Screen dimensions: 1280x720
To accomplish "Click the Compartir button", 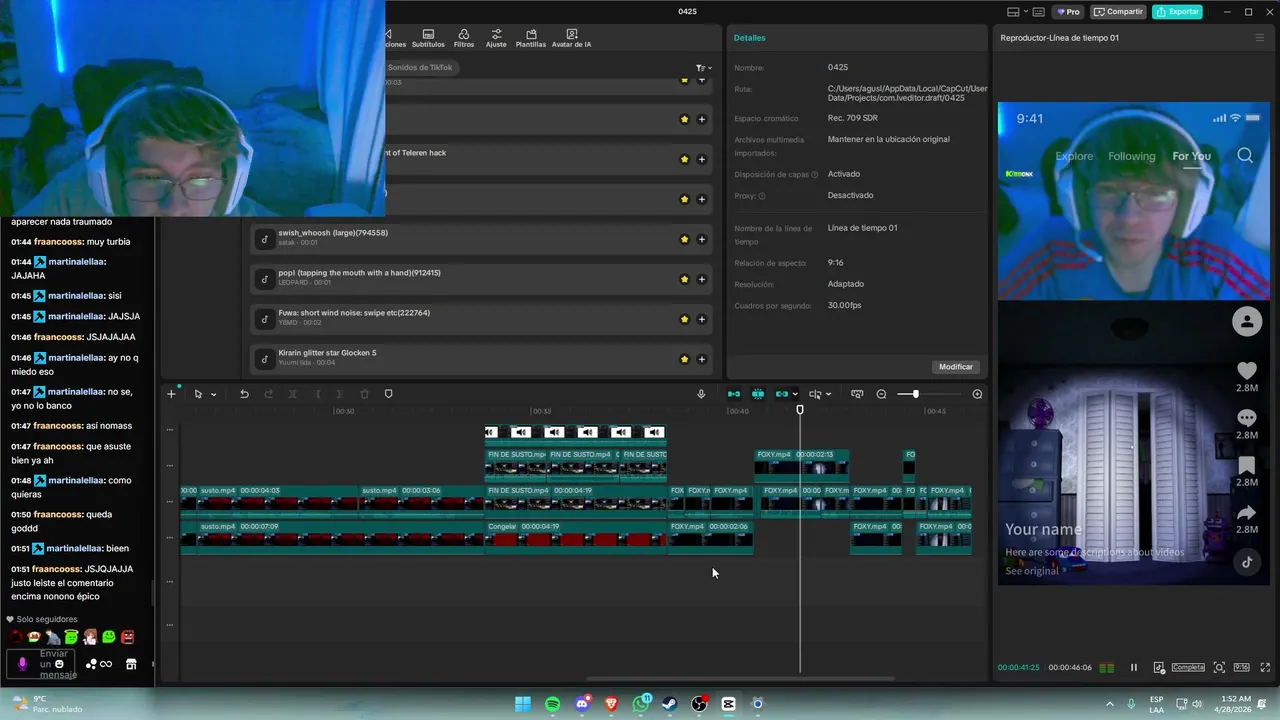I will (1119, 12).
